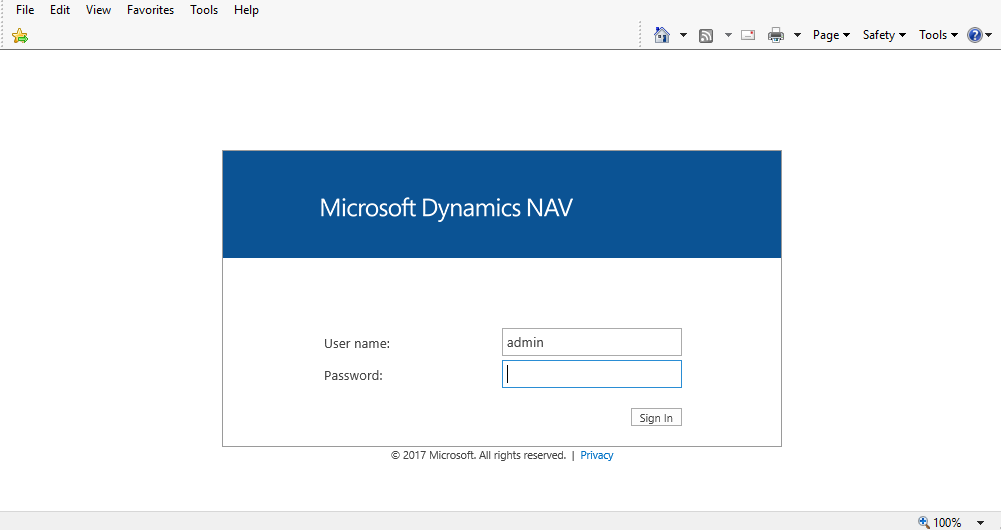Focus the Password field

coord(592,374)
